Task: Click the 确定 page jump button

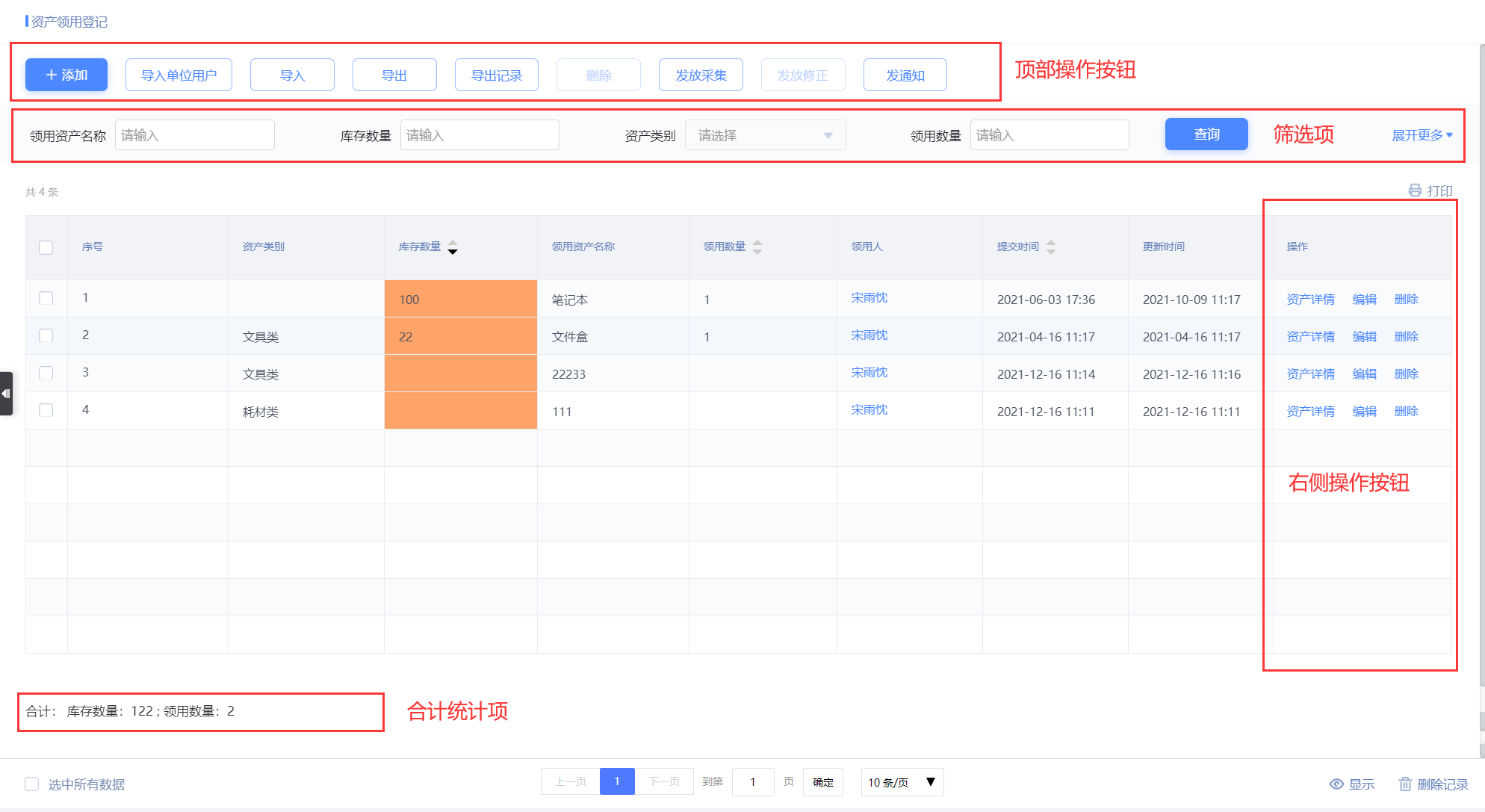Action: [822, 782]
